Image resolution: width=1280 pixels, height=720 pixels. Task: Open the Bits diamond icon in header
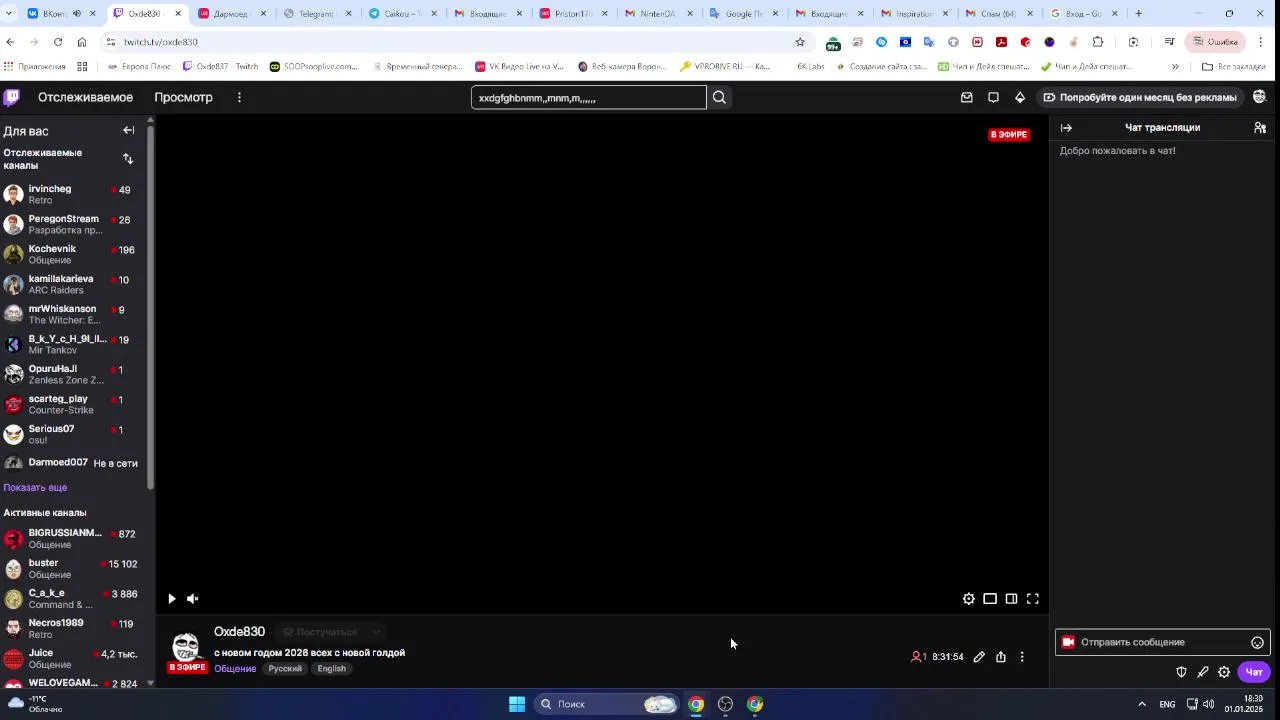click(1020, 97)
